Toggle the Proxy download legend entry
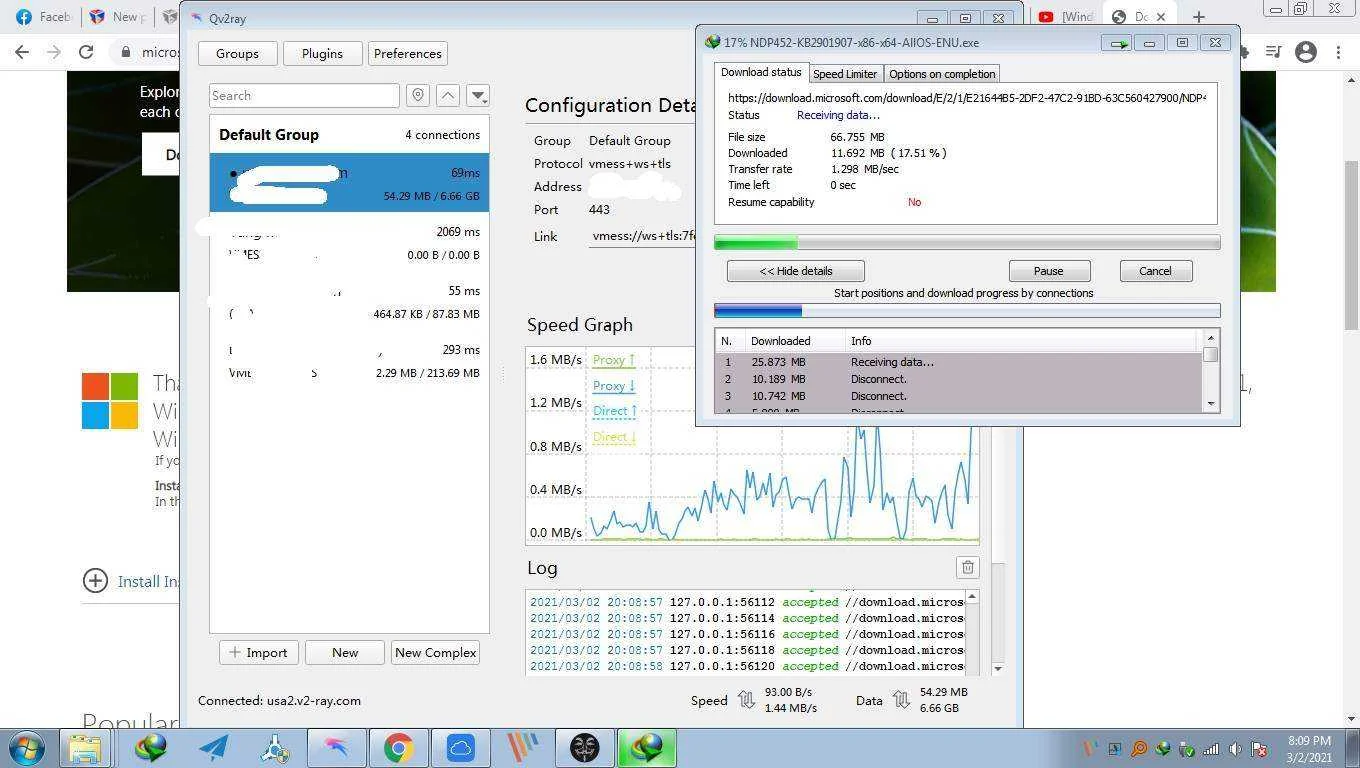Screen dimensions: 1360x768 613,386
